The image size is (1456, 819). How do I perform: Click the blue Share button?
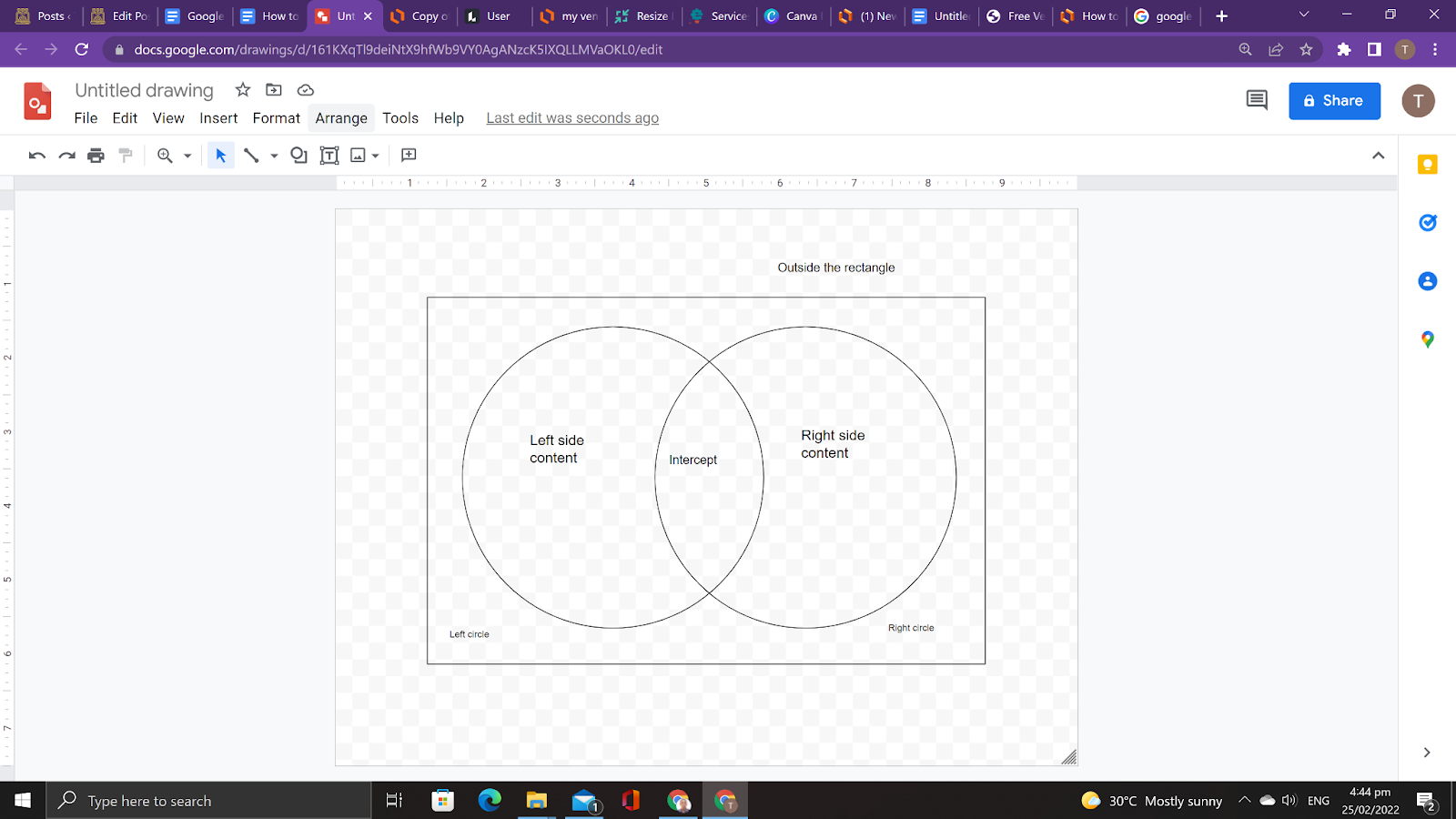[x=1334, y=101]
